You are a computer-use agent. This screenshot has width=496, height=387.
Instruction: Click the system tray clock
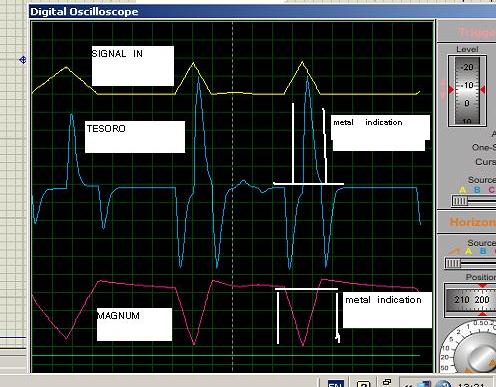tap(471, 384)
